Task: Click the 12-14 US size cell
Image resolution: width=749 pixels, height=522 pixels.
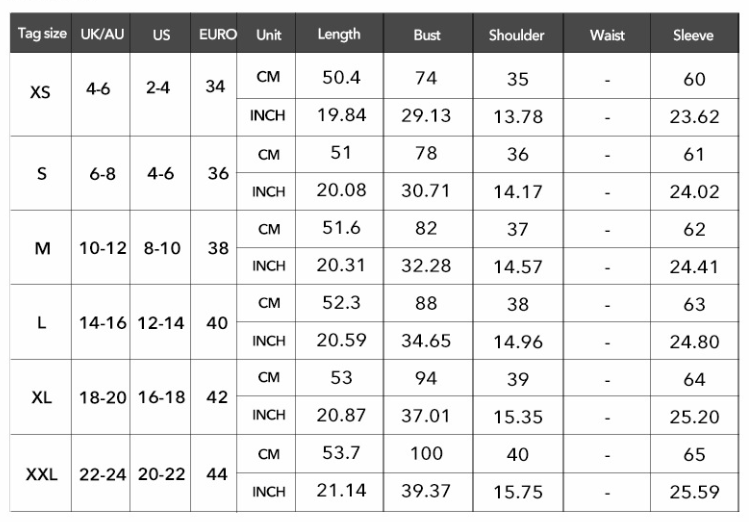Action: pos(162,324)
